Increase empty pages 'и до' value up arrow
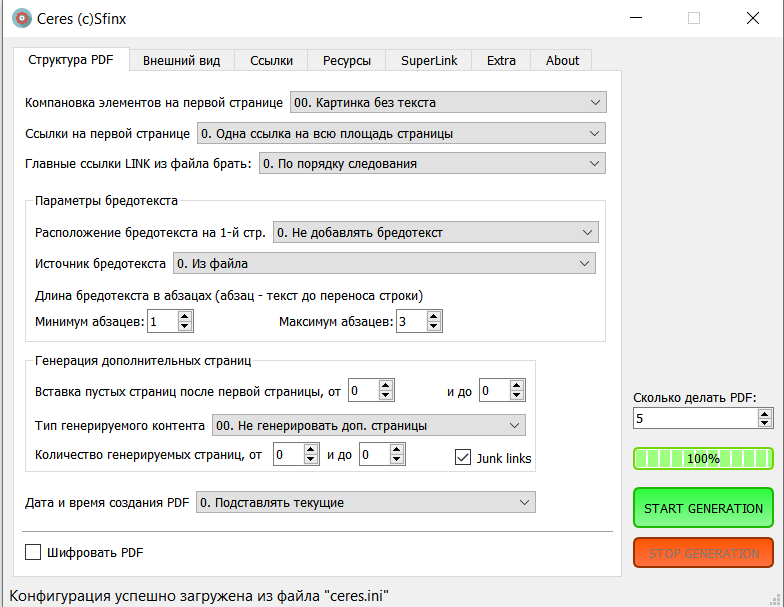Image resolution: width=784 pixels, height=607 pixels. (x=516, y=385)
